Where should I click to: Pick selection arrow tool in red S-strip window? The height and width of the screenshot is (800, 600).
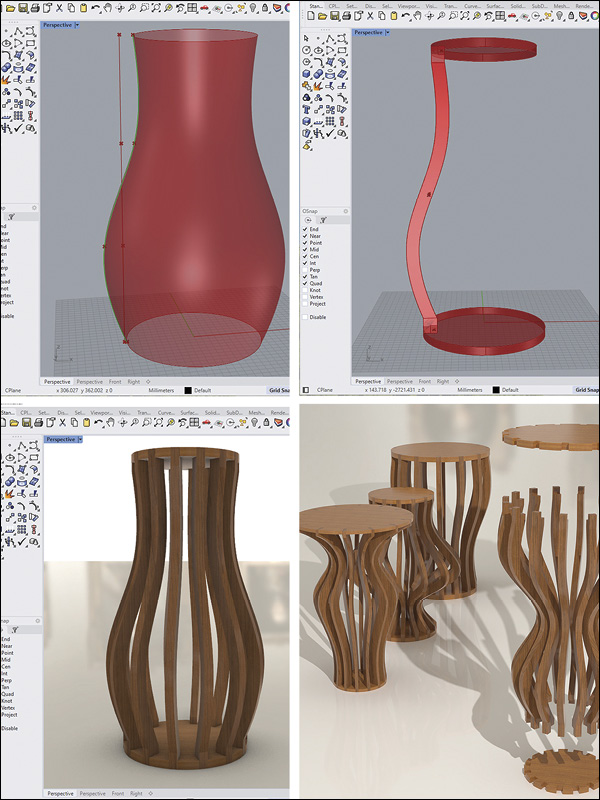(x=306, y=38)
